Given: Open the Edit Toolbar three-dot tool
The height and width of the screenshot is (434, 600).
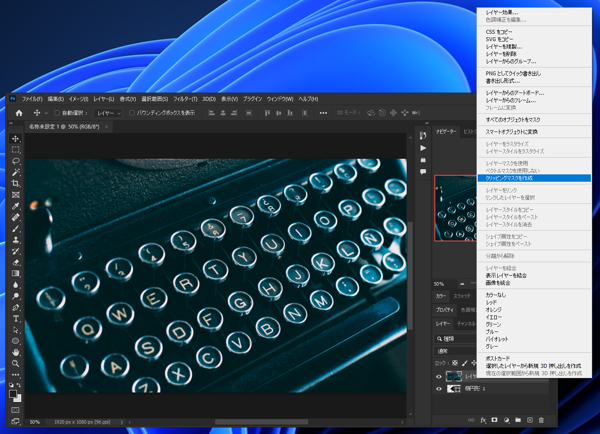Looking at the screenshot, I should click(x=16, y=375).
